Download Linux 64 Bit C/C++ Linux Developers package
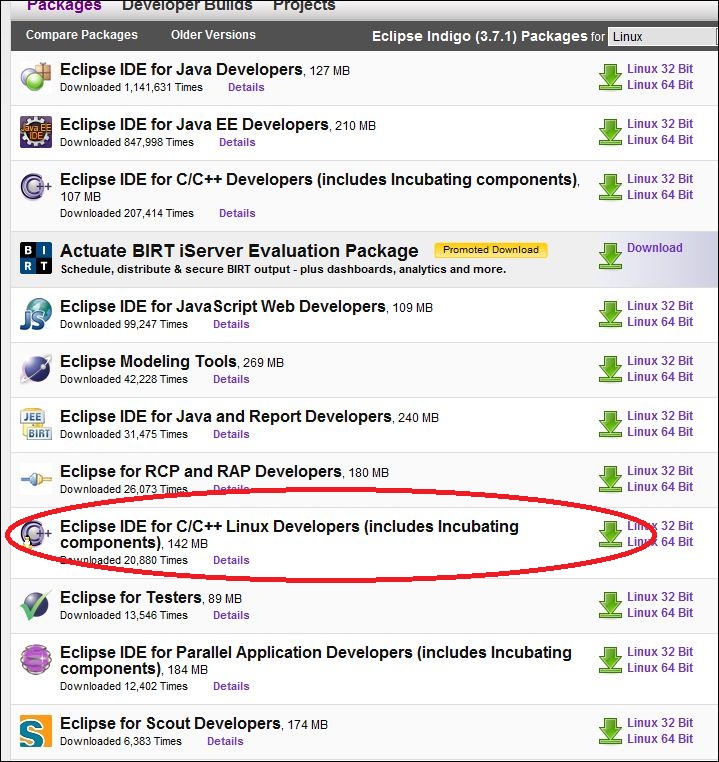Image resolution: width=719 pixels, height=762 pixels. 660,542
